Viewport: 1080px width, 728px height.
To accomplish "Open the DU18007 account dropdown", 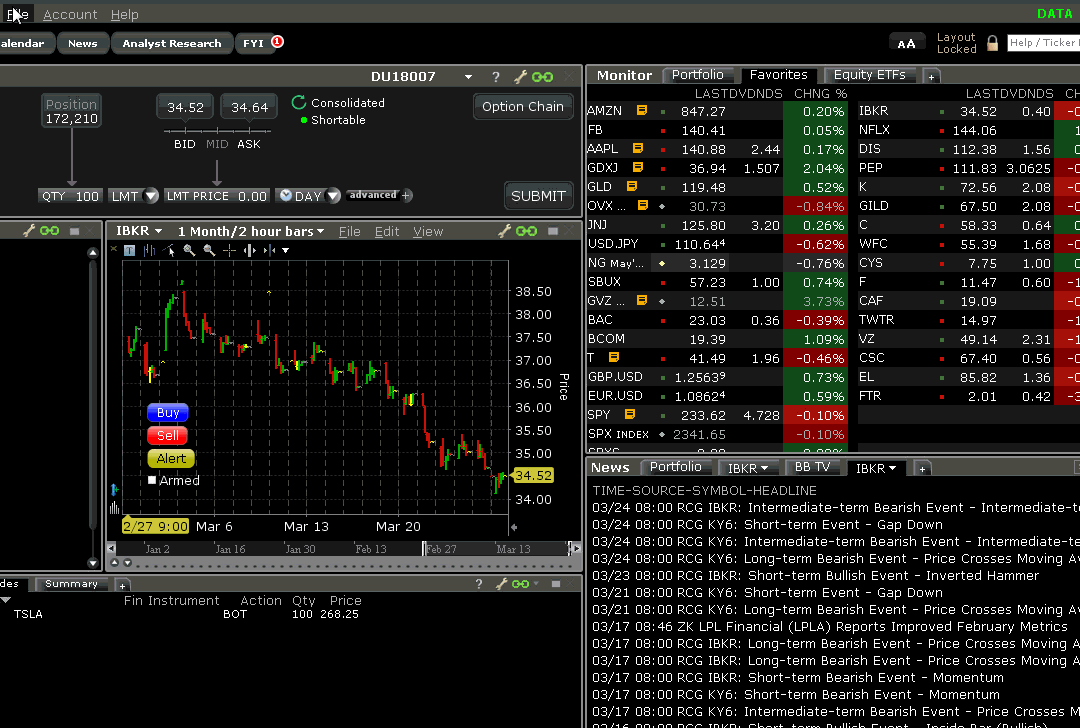I will 467,76.
